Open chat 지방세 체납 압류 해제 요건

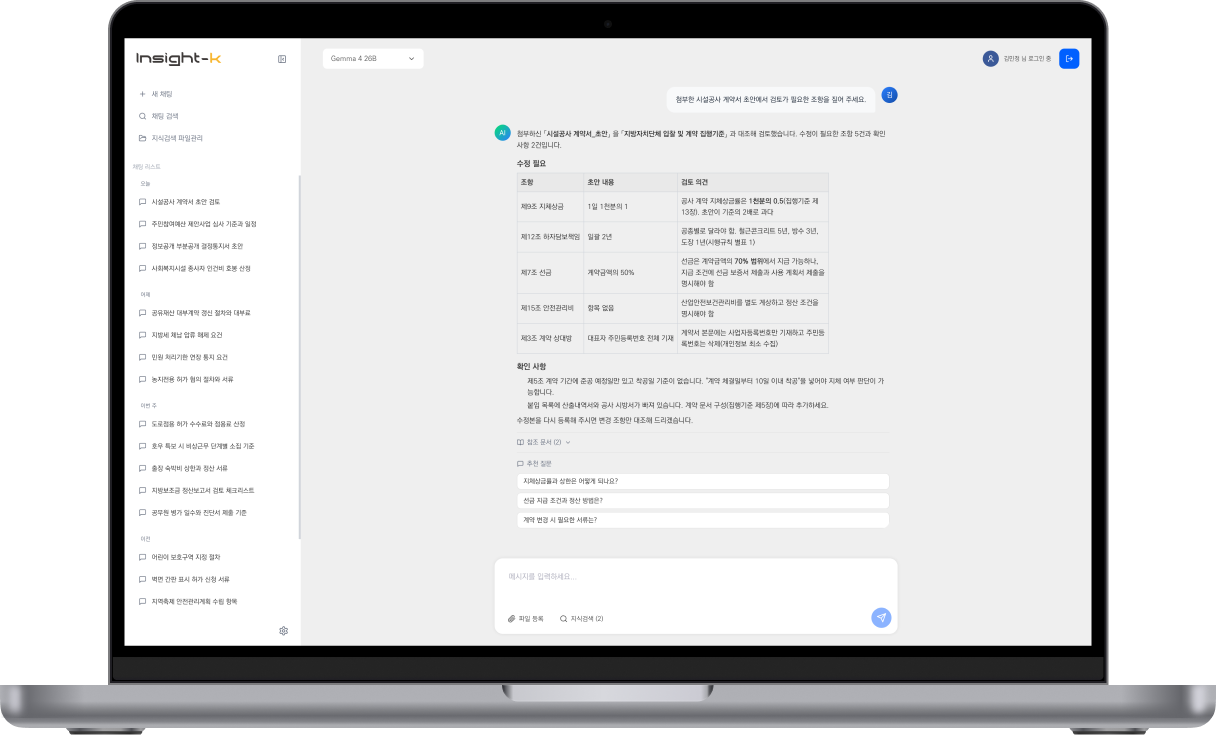187,335
